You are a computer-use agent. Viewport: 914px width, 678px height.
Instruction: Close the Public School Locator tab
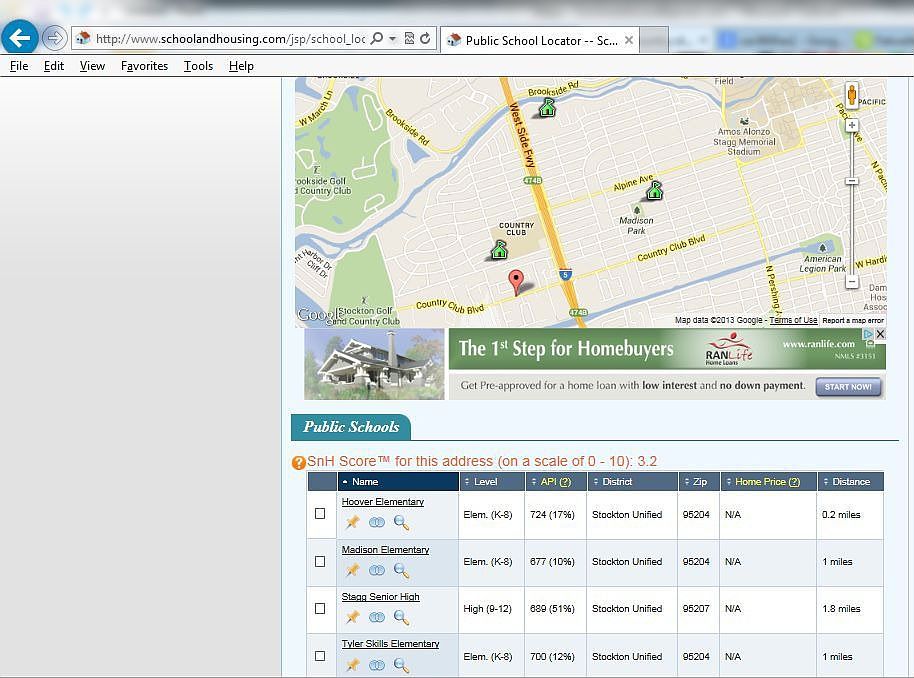click(629, 40)
